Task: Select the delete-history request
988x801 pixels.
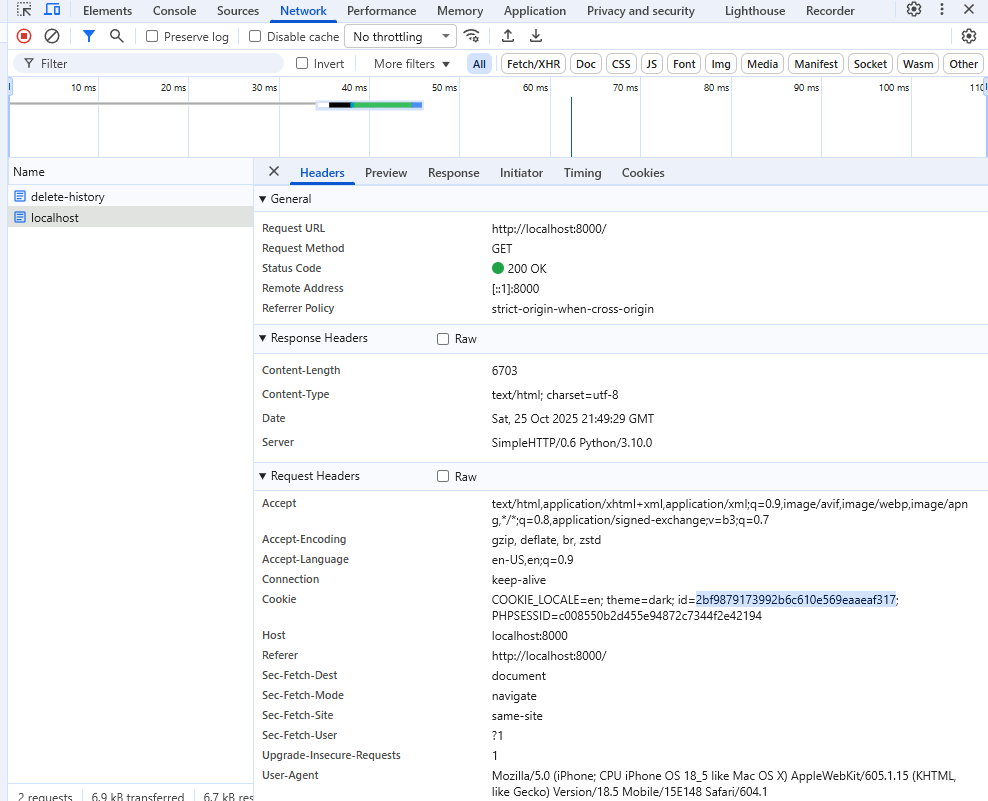Action: [67, 197]
